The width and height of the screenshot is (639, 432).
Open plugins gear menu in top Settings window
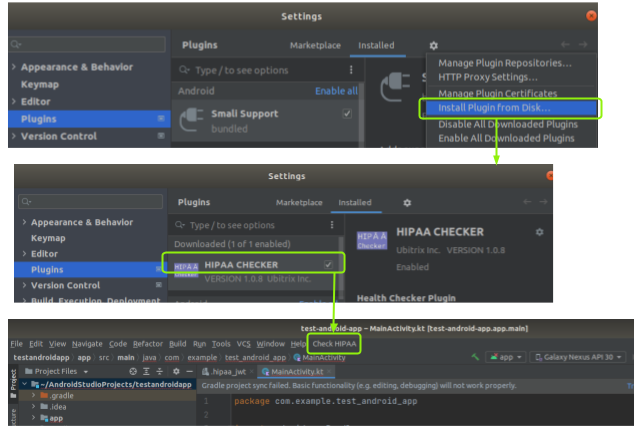coord(434,45)
